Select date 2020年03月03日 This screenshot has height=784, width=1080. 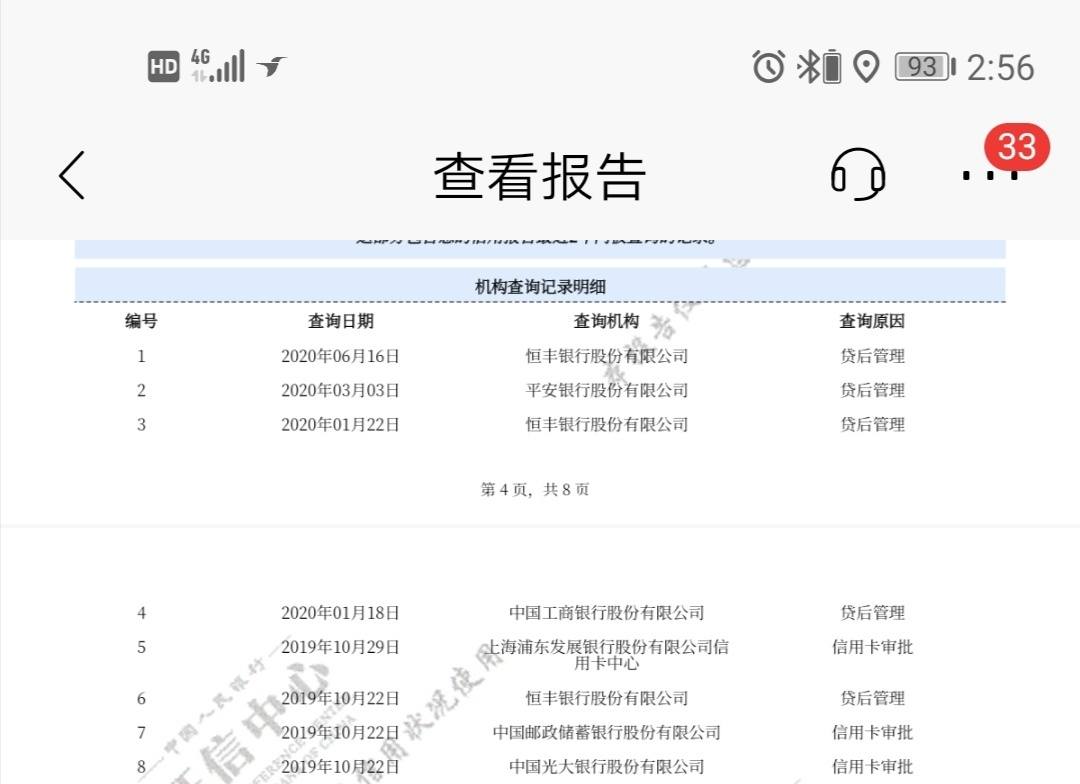(x=340, y=391)
